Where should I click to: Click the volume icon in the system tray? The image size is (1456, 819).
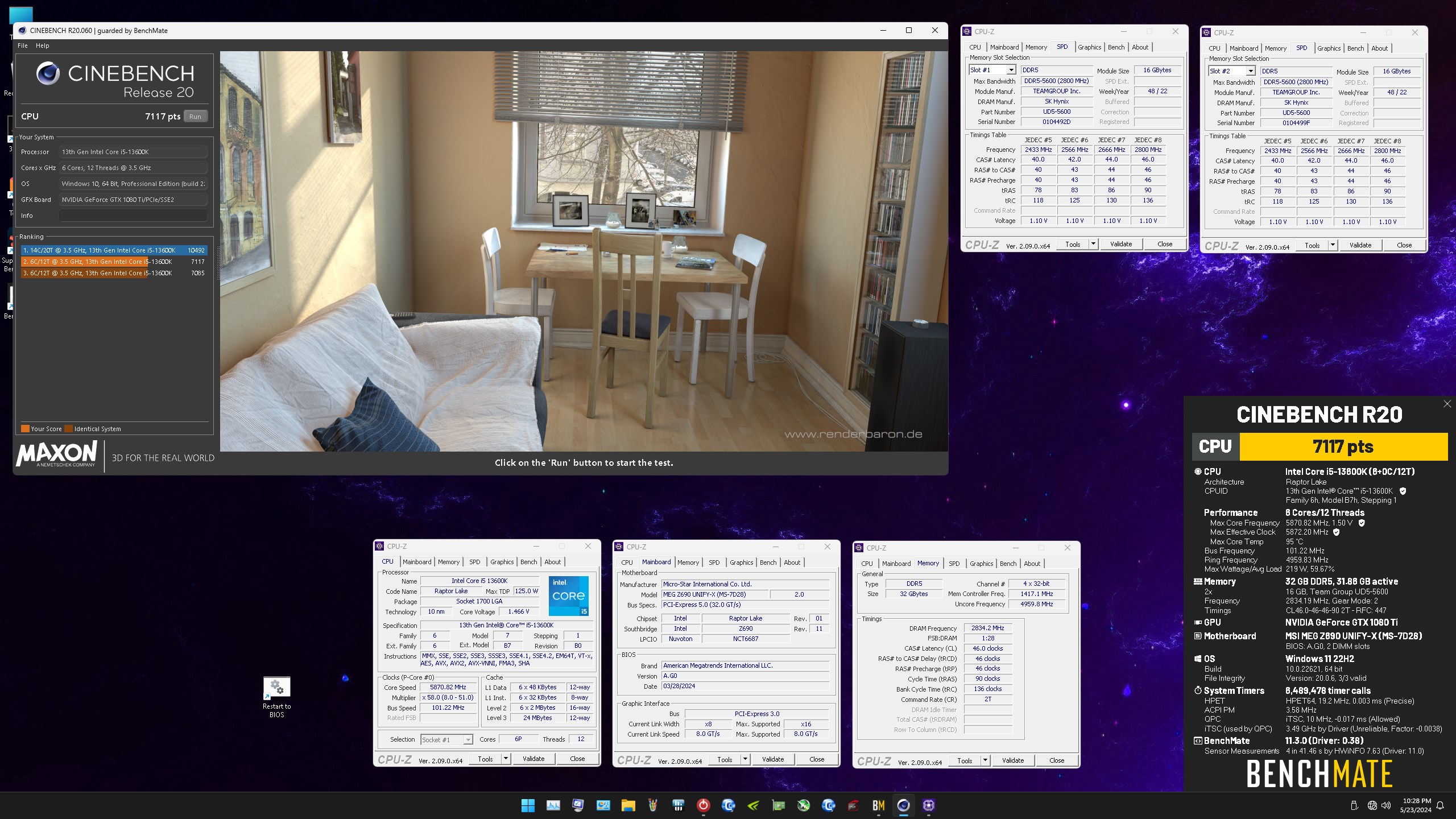[x=1386, y=805]
